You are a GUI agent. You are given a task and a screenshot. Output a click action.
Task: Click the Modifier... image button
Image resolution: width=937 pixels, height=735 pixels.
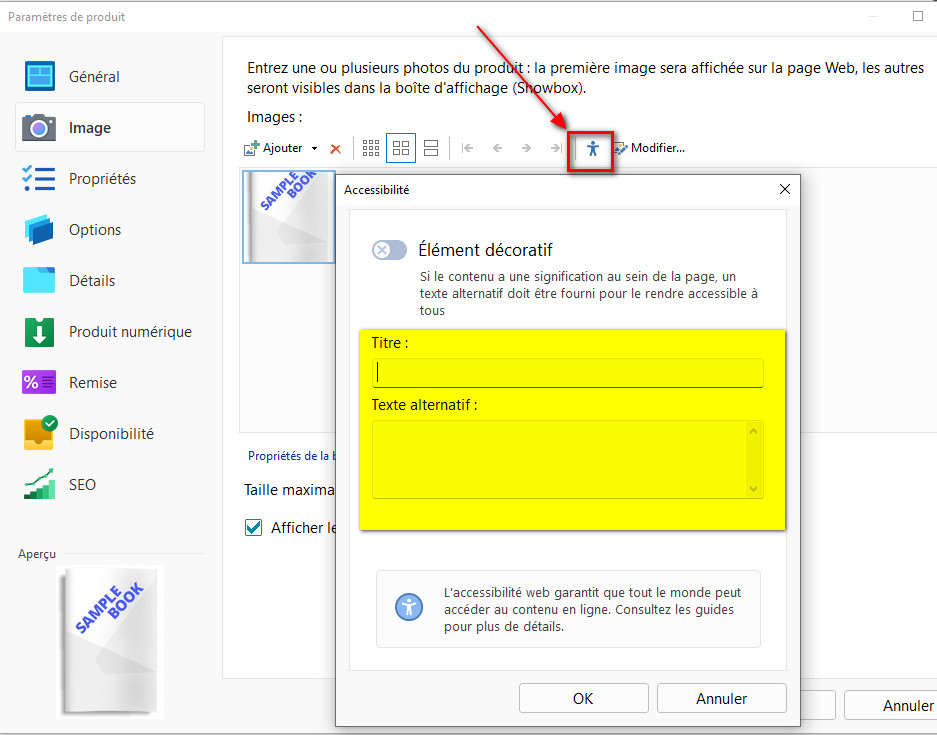point(650,148)
